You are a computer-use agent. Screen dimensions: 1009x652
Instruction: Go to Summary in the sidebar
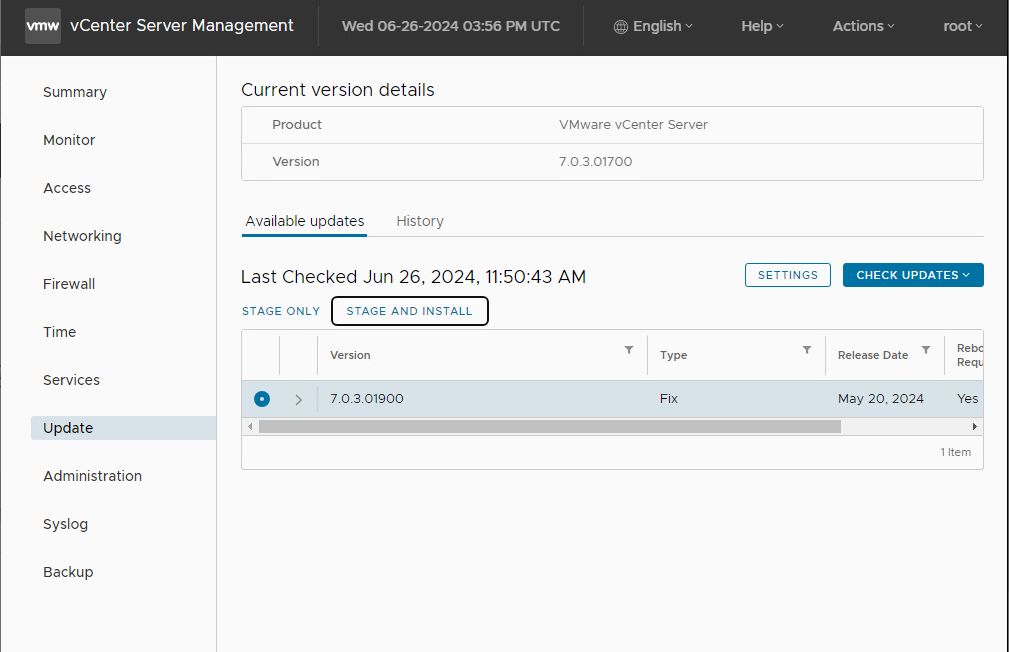point(75,92)
